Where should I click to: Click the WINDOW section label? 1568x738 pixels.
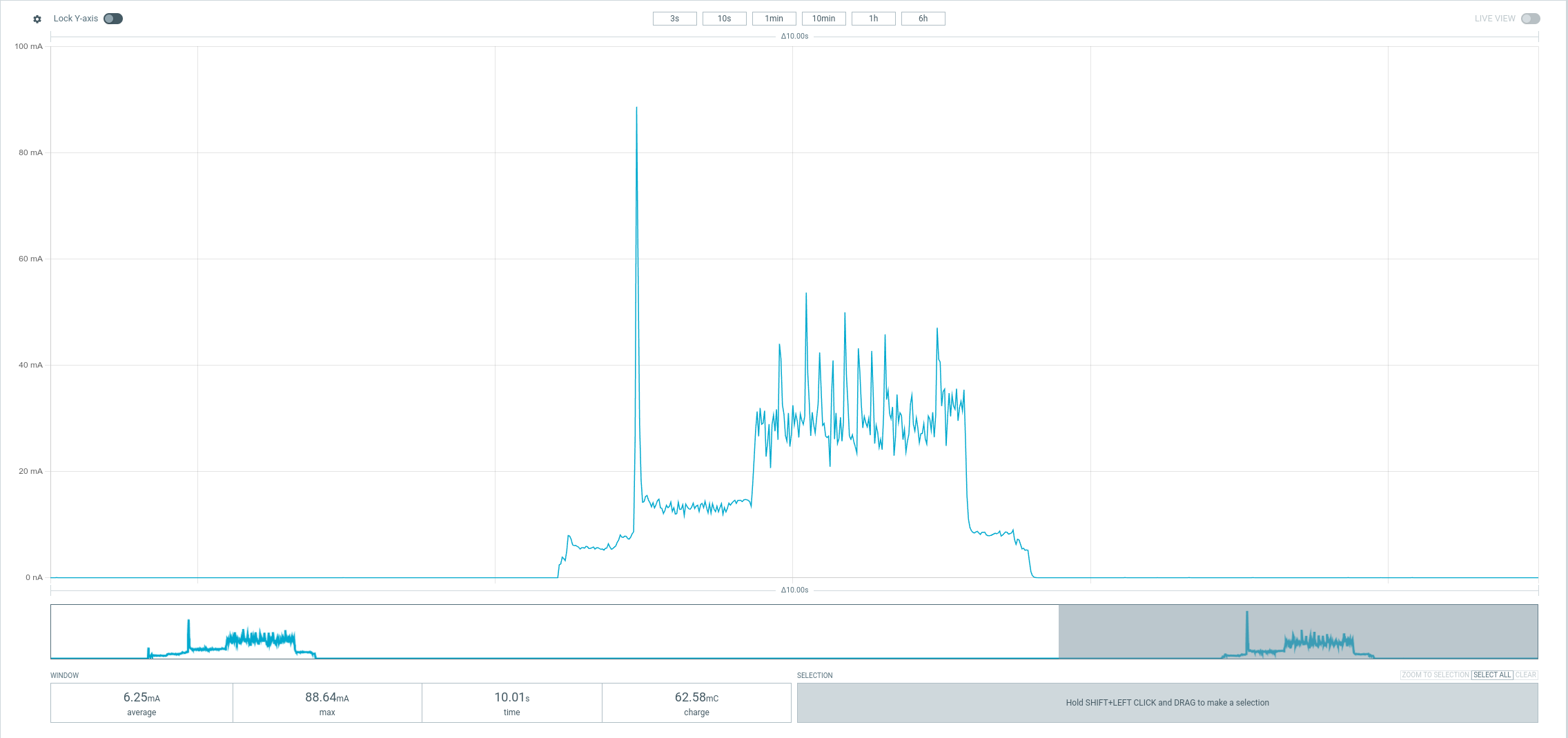pyautogui.click(x=65, y=675)
